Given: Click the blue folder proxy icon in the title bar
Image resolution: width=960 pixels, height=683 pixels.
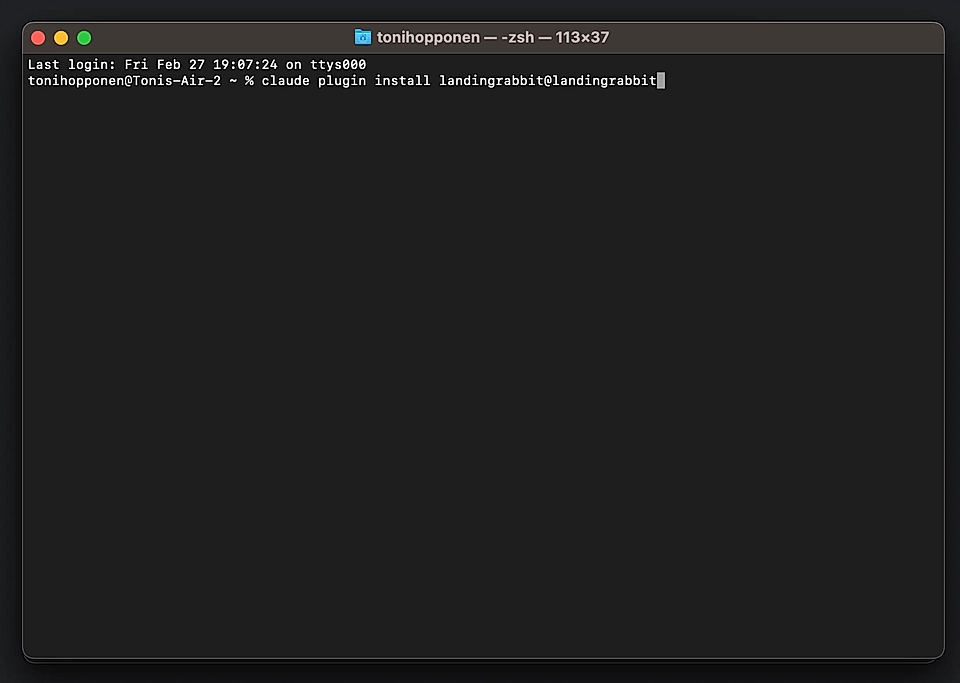Looking at the screenshot, I should pos(362,37).
